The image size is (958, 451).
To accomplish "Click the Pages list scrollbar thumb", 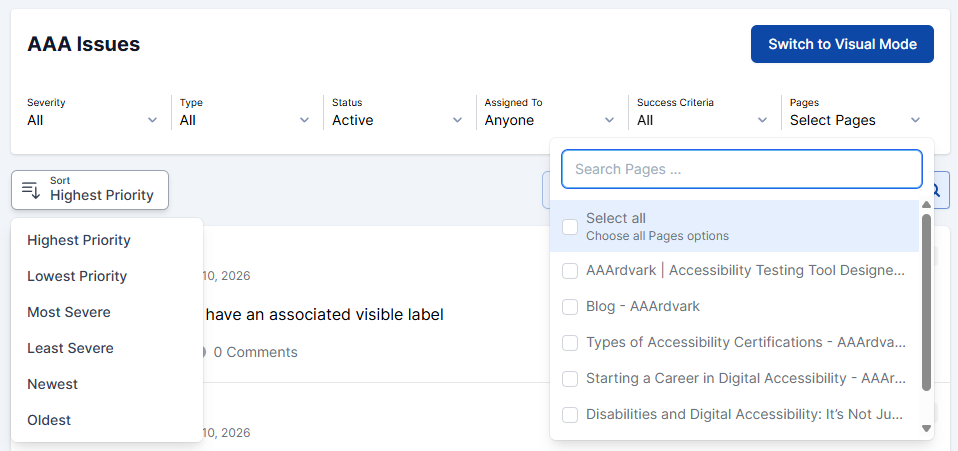I will point(926,300).
